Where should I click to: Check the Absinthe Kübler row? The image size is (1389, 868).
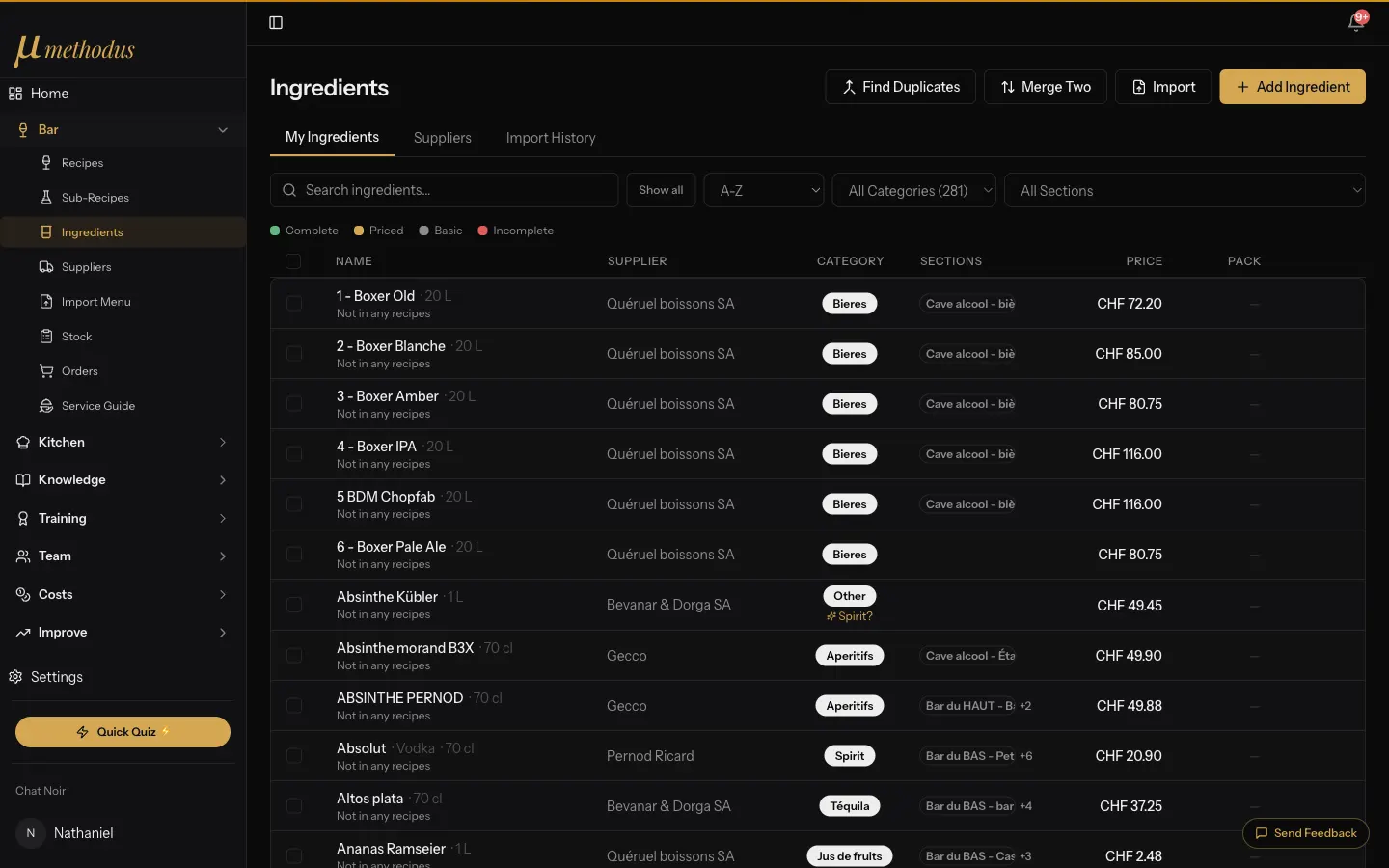[294, 605]
